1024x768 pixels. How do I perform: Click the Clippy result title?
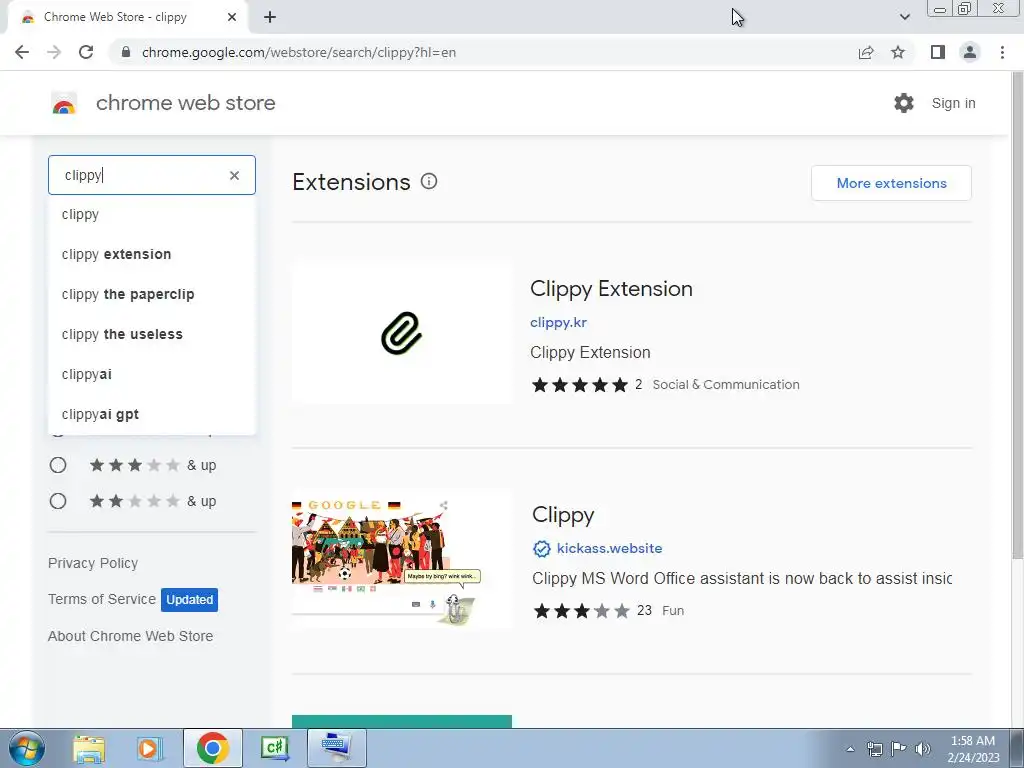click(563, 515)
